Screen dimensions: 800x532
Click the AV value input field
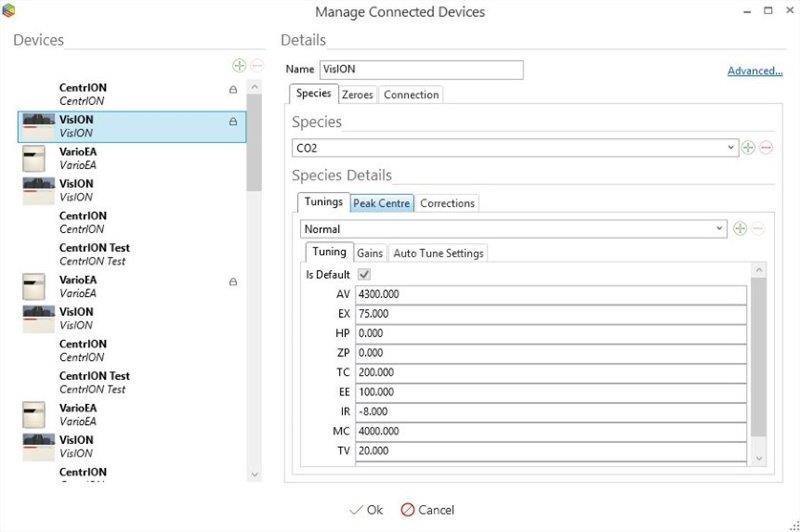[x=550, y=295]
